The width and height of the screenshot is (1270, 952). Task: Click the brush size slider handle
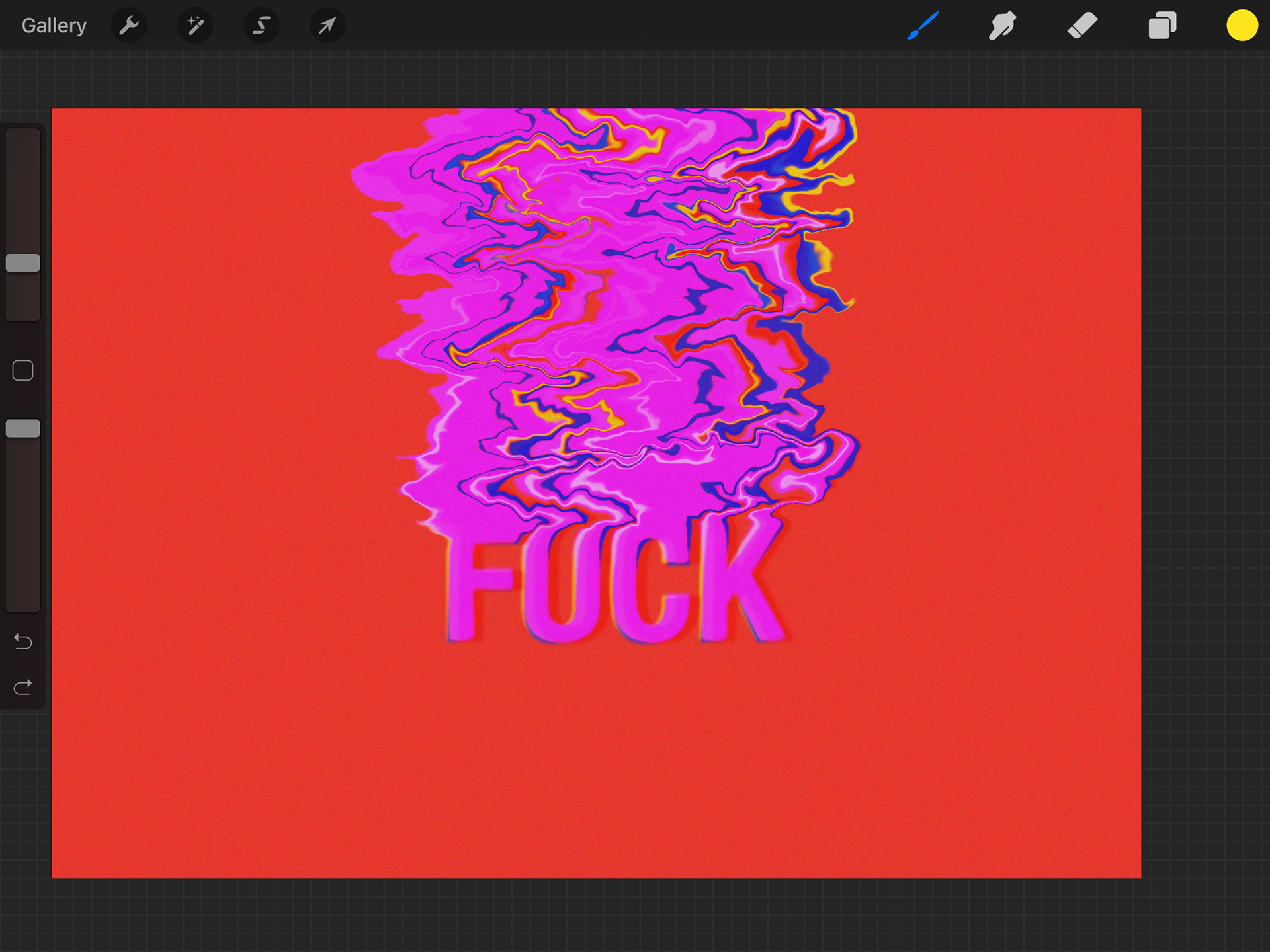click(x=23, y=263)
